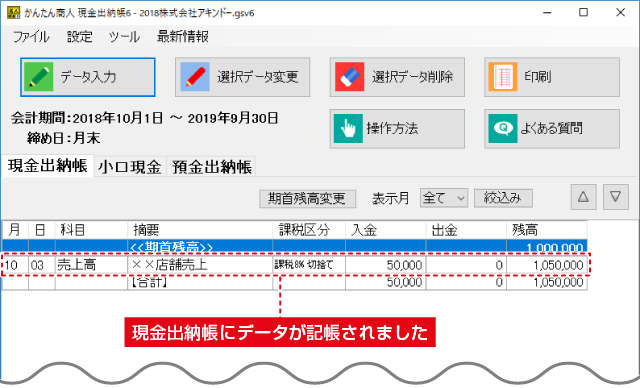The height and width of the screenshot is (388, 640).
Task: Click the 印刷 button
Action: pos(552,77)
